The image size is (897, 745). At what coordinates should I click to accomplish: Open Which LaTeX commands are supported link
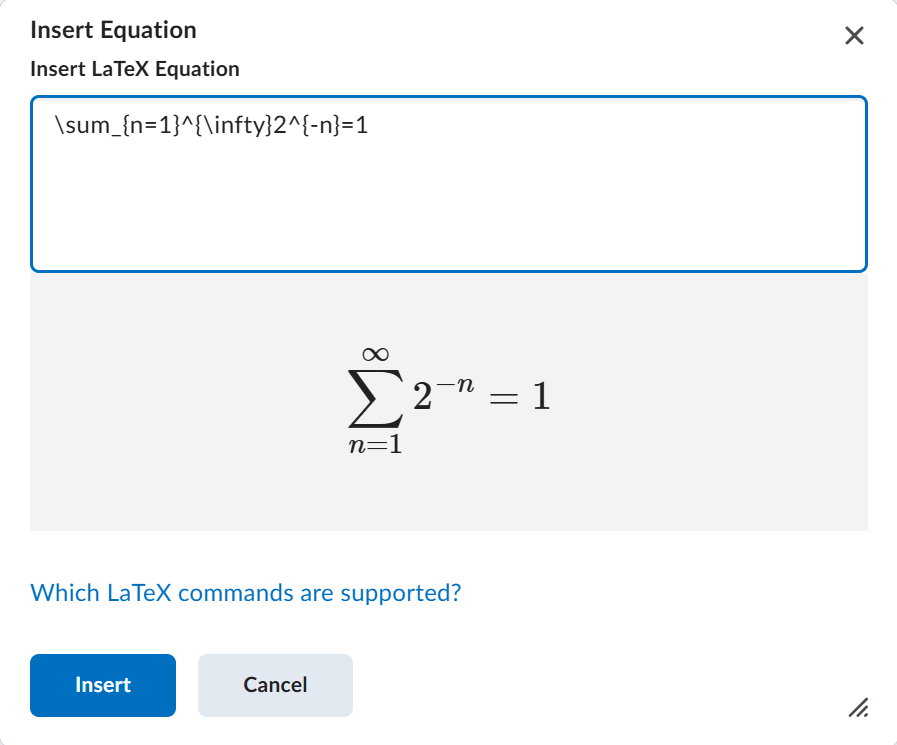point(246,593)
